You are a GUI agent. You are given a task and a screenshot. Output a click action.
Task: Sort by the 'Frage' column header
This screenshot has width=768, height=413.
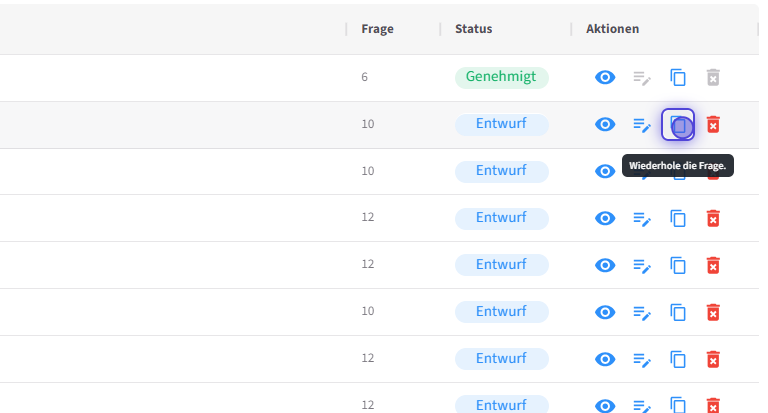click(377, 29)
